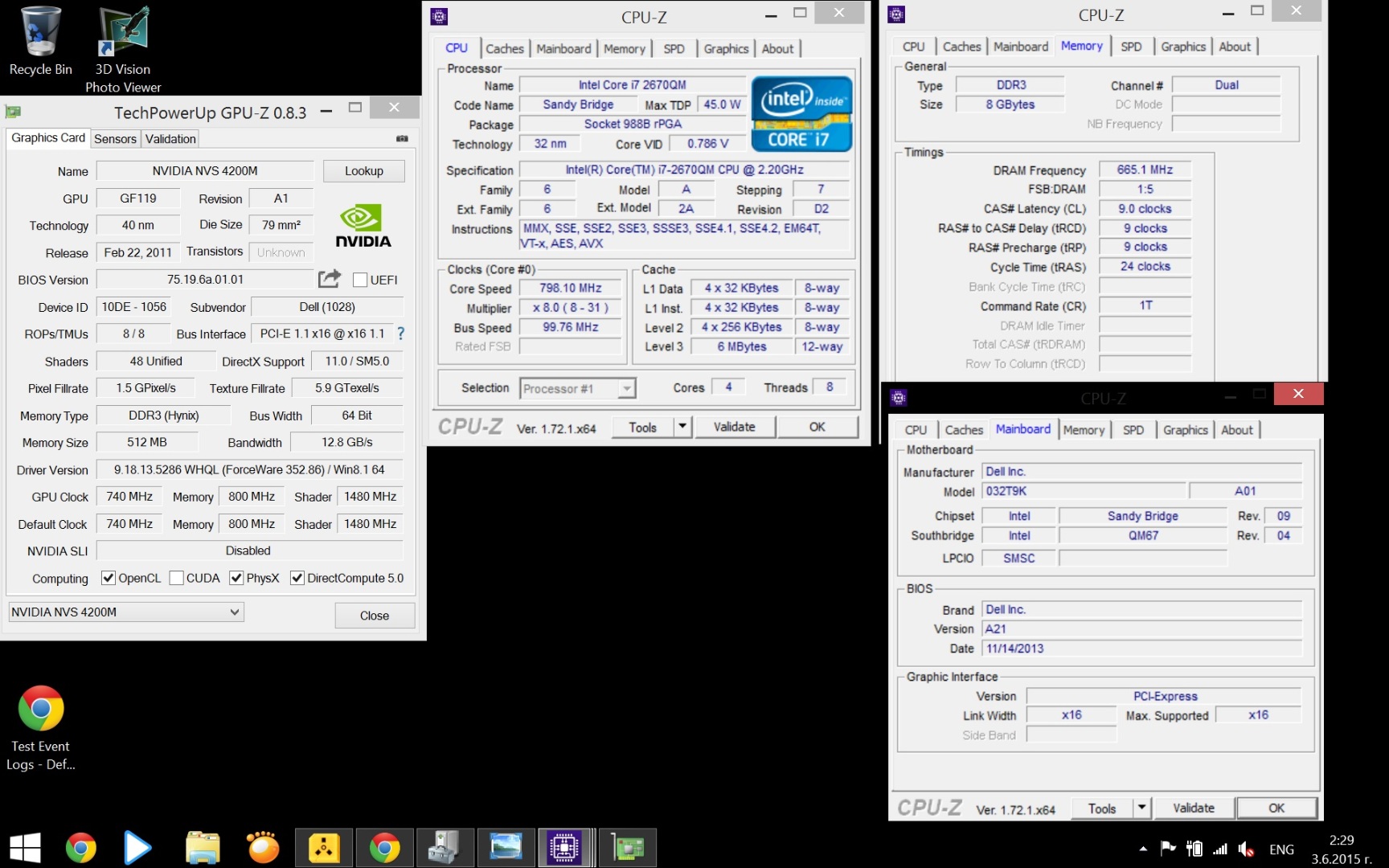Open the orange blob taskbar application
Image resolution: width=1389 pixels, height=868 pixels.
pyautogui.click(x=263, y=848)
